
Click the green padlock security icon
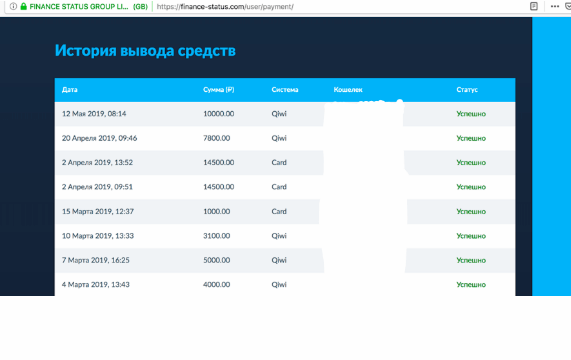[24, 6]
